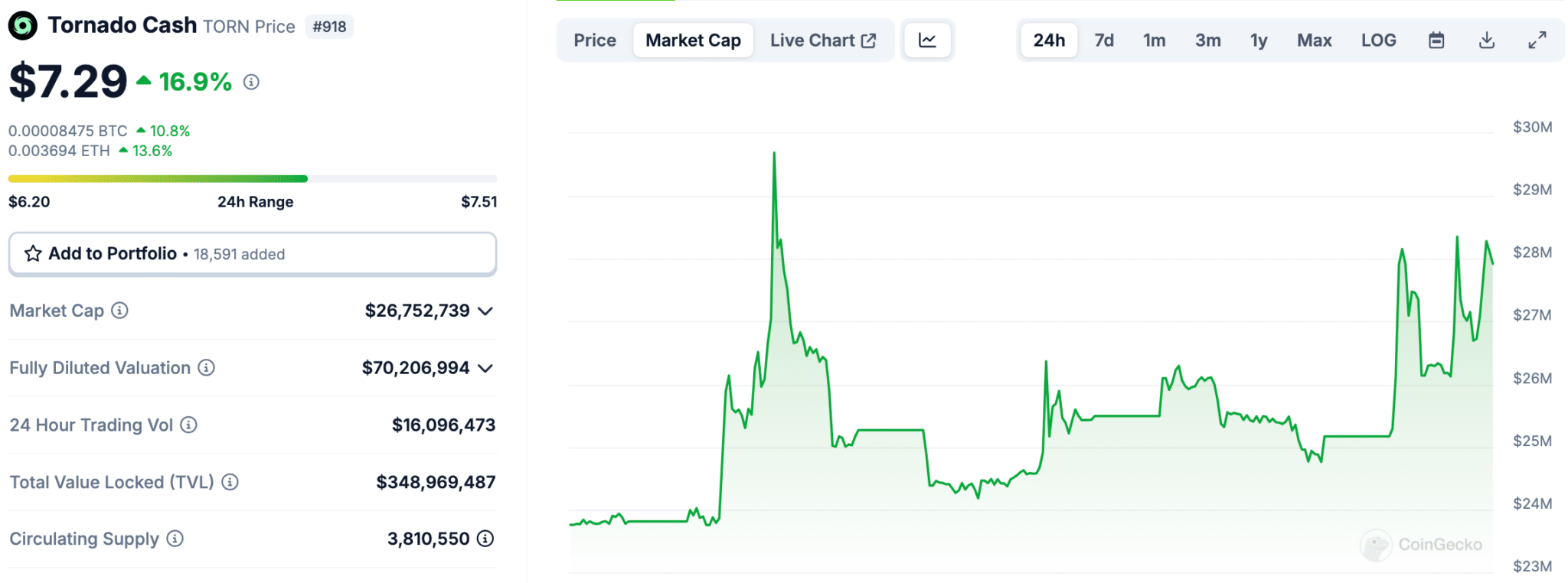Screen dimensions: 1568x583
Task: Click the #918 rank badge
Action: click(x=329, y=27)
